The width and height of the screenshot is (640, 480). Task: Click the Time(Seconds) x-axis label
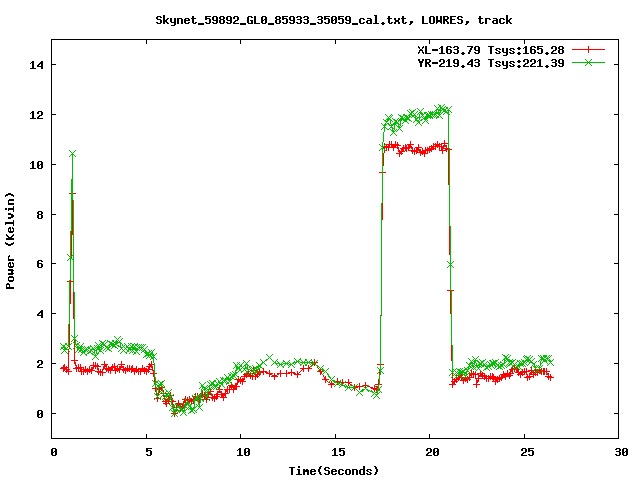(x=334, y=471)
